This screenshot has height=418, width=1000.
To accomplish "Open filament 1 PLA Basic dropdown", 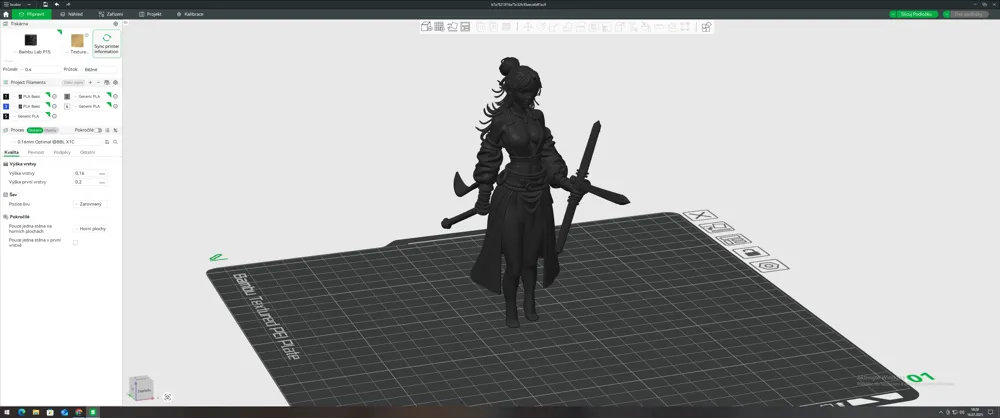I will click(31, 96).
